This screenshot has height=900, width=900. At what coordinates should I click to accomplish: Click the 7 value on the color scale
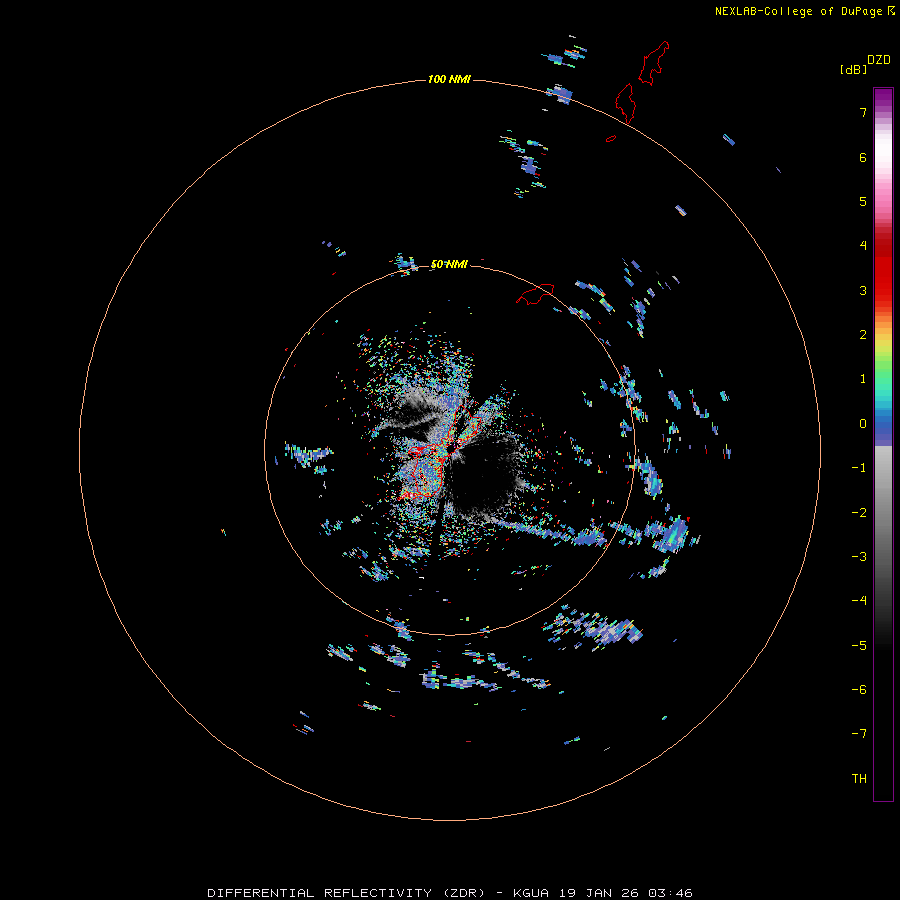pyautogui.click(x=863, y=112)
